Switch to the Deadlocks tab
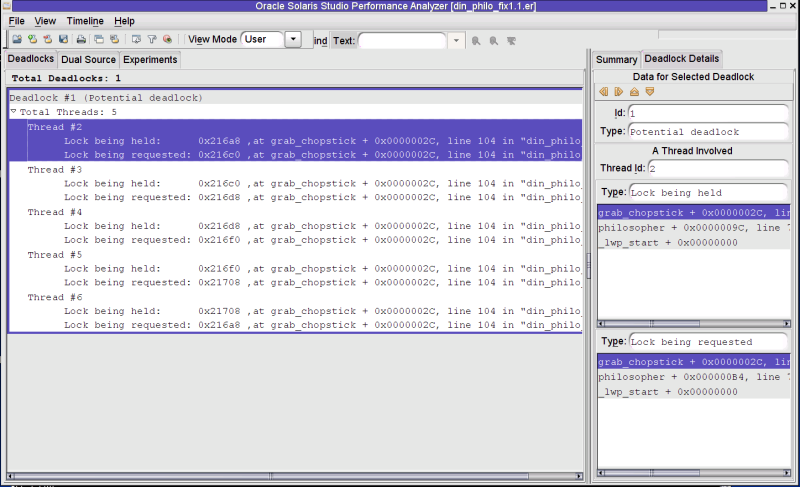Viewport: 800px width, 487px height. pyautogui.click(x=31, y=59)
